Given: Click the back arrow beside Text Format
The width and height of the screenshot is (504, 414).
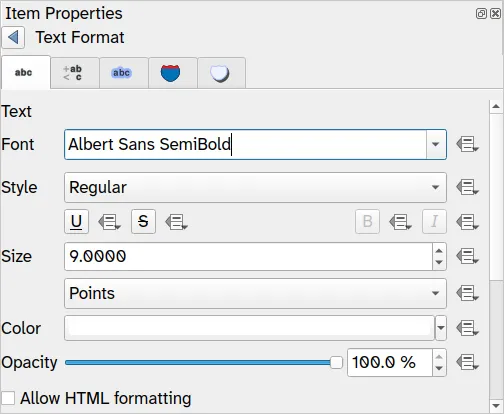Looking at the screenshot, I should pyautogui.click(x=13, y=37).
